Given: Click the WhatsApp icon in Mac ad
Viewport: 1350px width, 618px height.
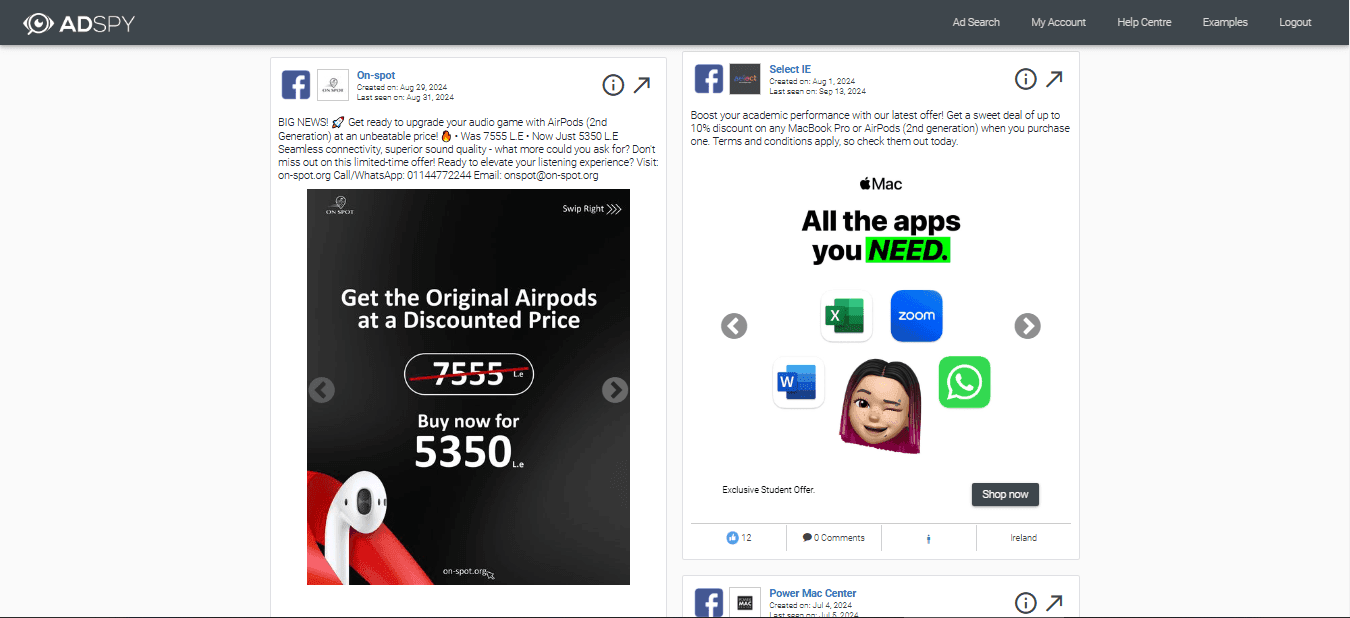Looking at the screenshot, I should pyautogui.click(x=964, y=382).
